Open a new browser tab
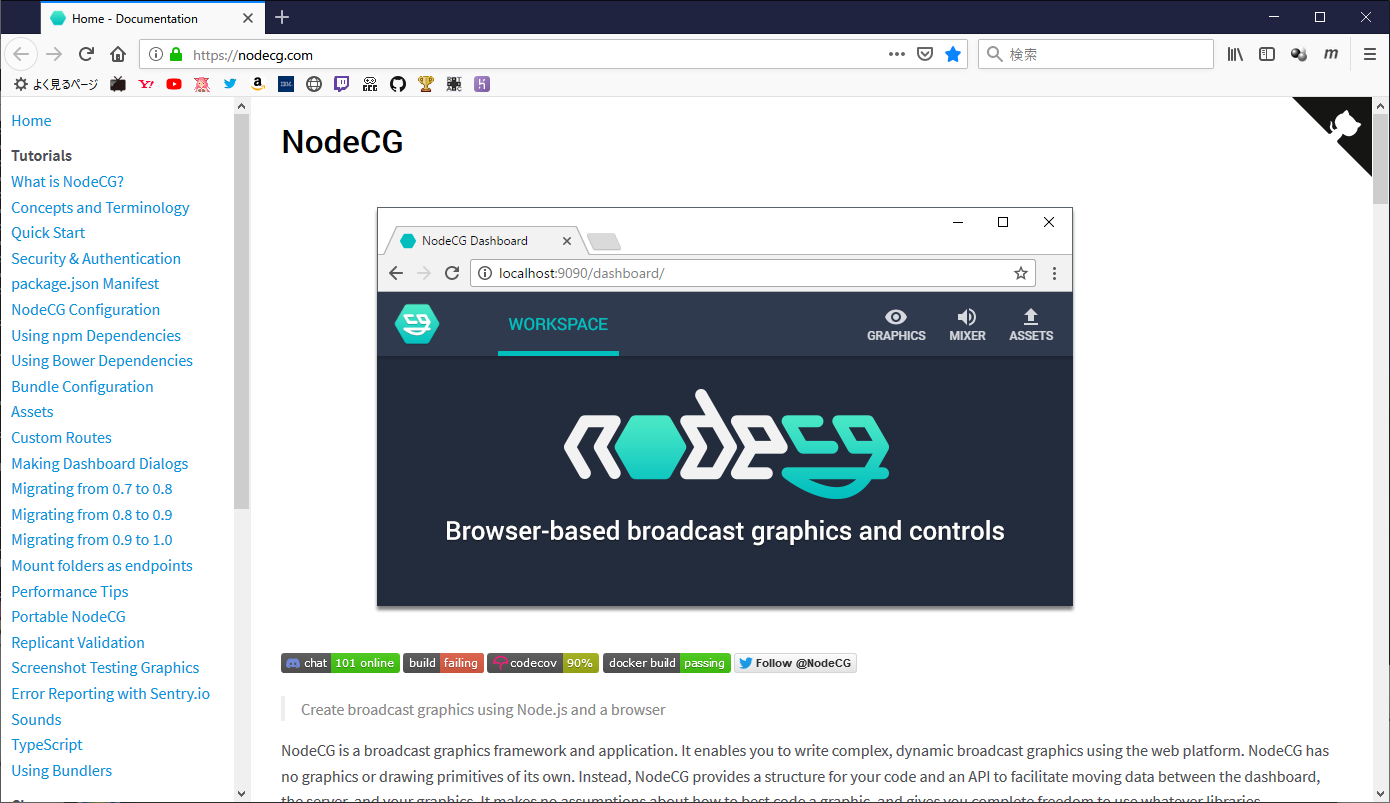The width and height of the screenshot is (1390, 803). click(282, 17)
